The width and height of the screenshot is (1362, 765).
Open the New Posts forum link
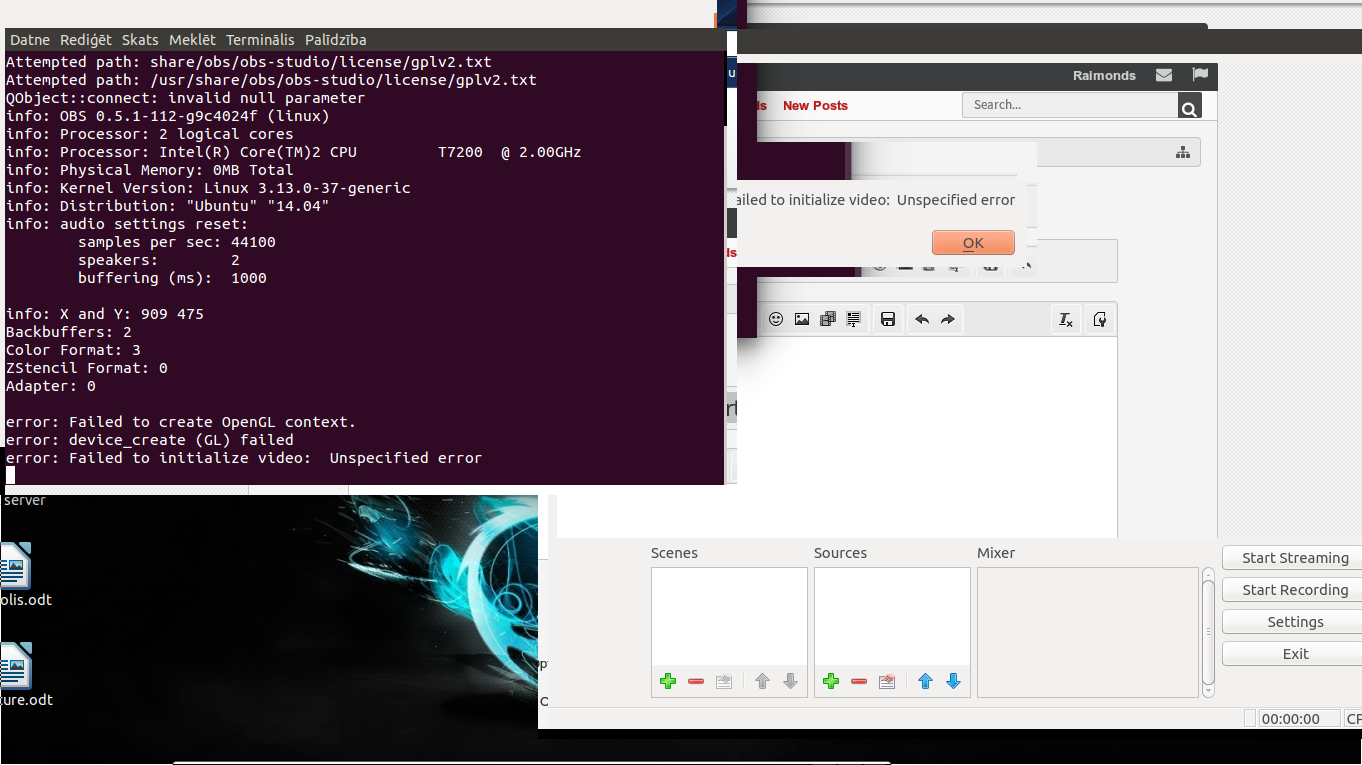[x=815, y=105]
